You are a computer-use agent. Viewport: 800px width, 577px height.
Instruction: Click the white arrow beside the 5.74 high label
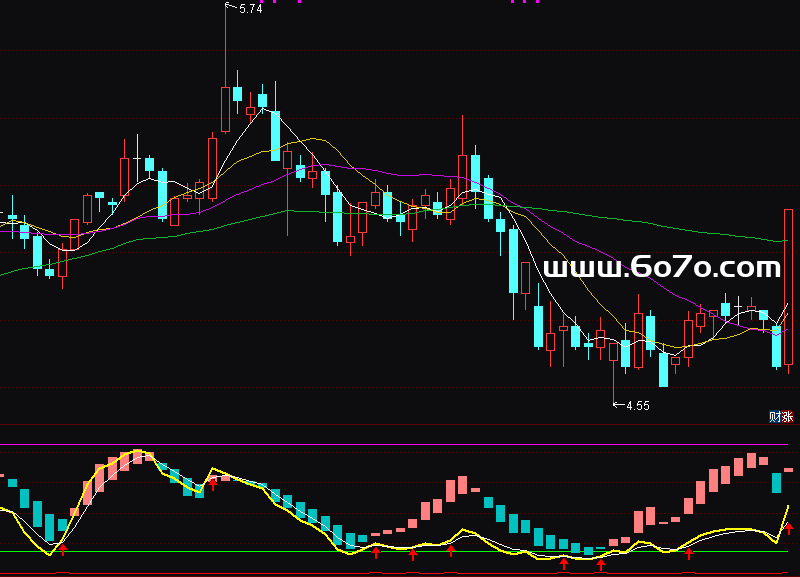click(231, 8)
